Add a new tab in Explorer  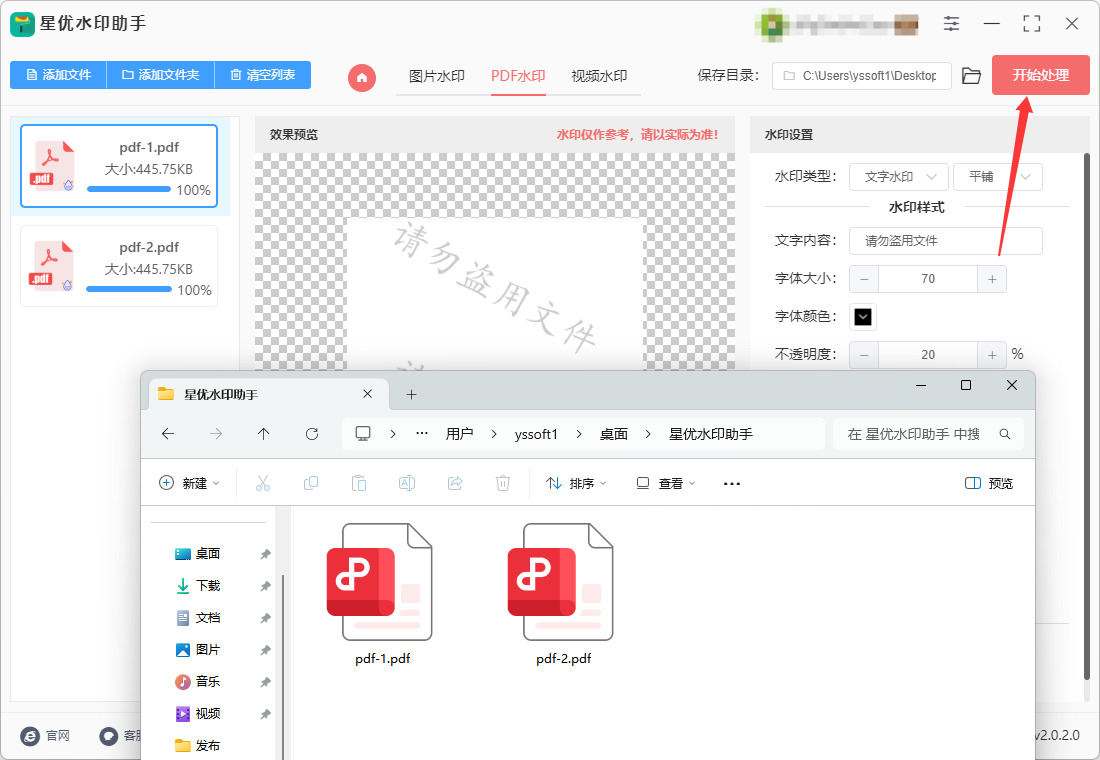coord(412,394)
